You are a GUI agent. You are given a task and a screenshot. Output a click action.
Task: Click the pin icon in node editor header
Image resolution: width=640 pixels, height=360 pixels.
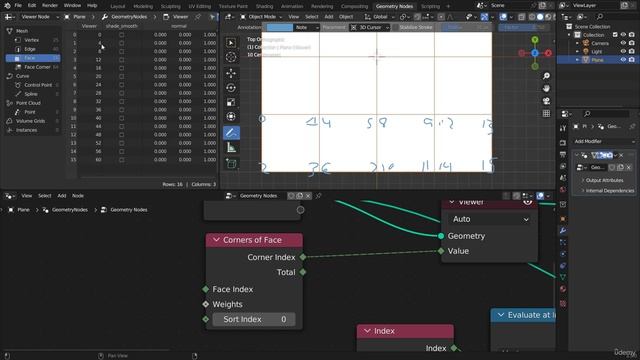318,196
